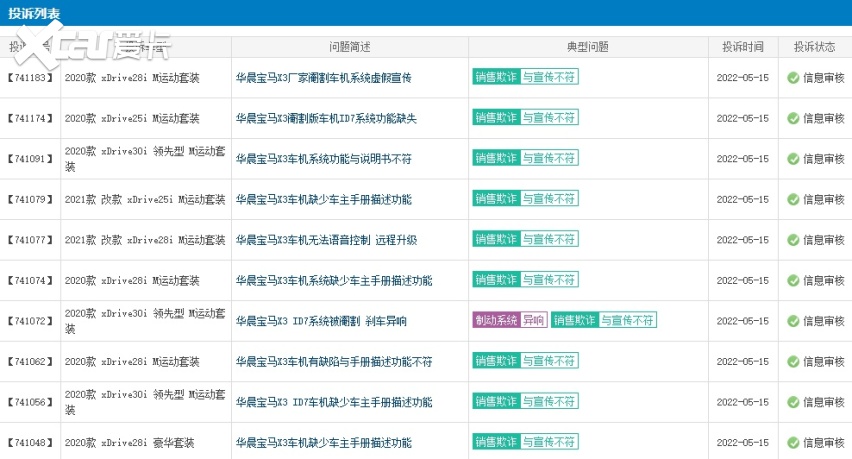The width and height of the screenshot is (852, 459).
Task: Click the 投诉状态 column header
Action: [x=814, y=47]
